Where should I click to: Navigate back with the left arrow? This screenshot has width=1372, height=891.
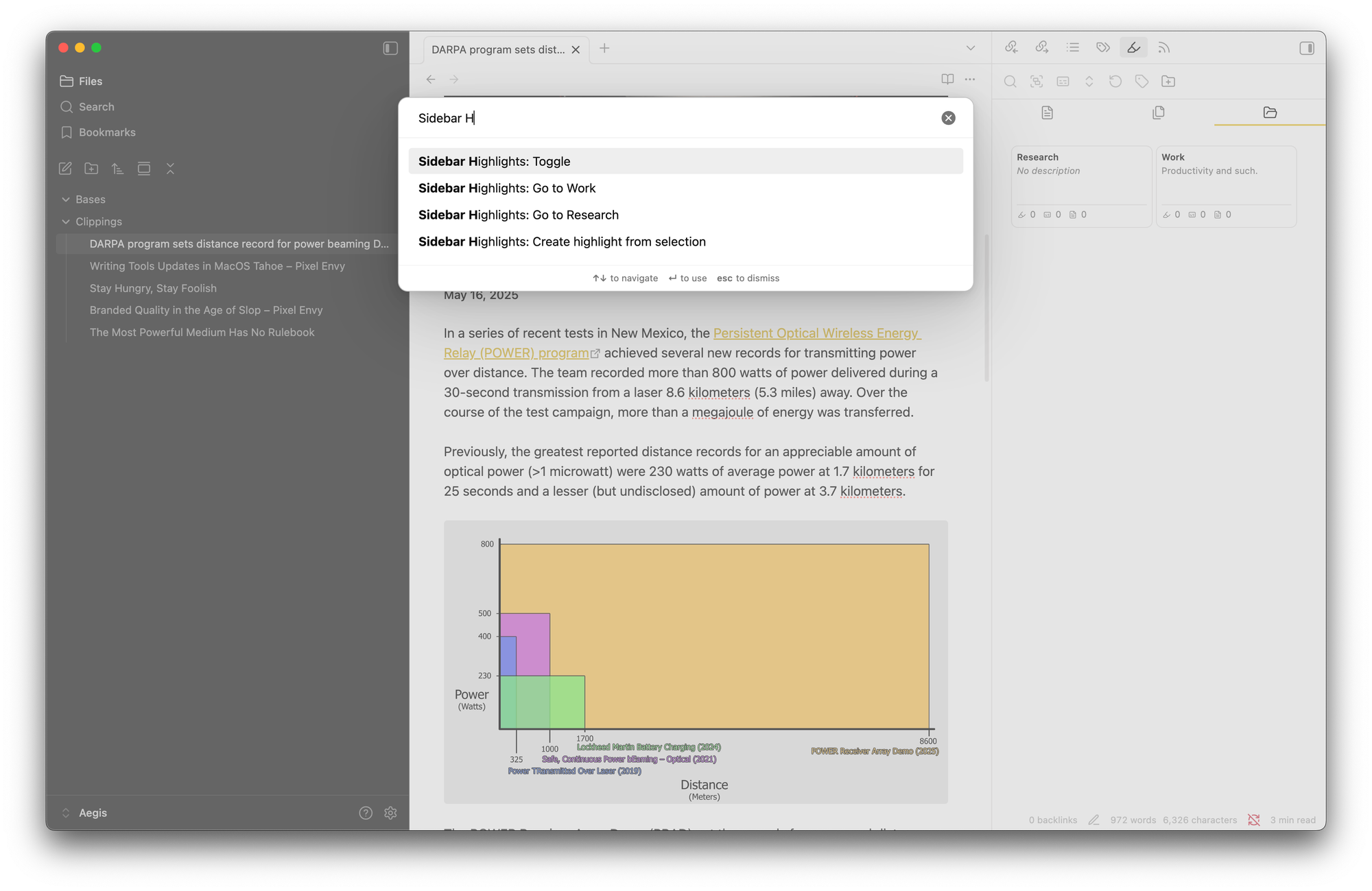(x=430, y=80)
